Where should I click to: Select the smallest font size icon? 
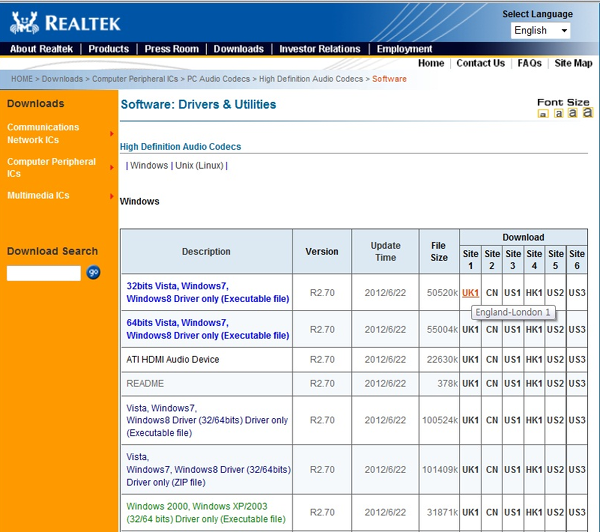(x=543, y=114)
